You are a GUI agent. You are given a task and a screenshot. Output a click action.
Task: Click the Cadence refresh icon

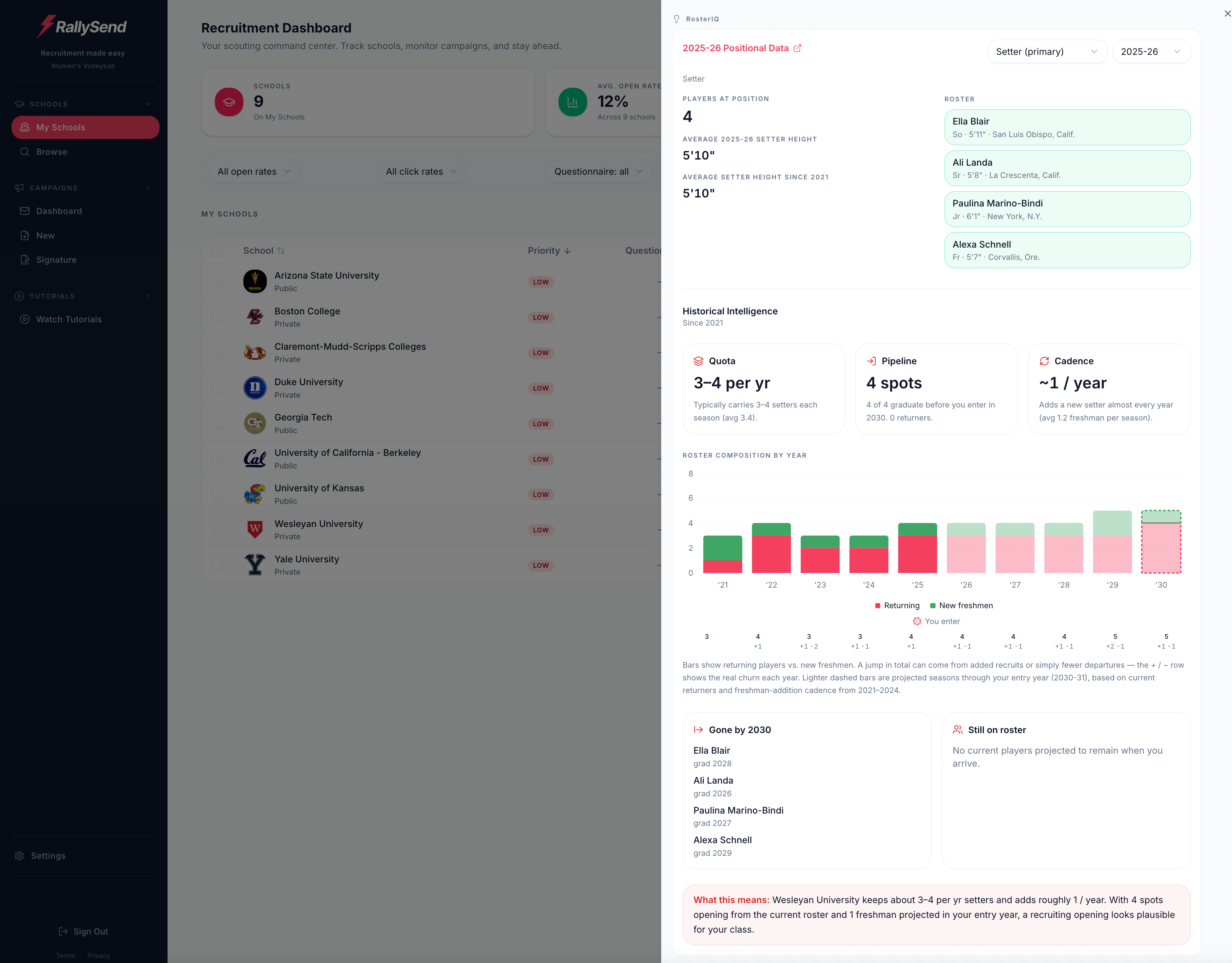[x=1044, y=361]
